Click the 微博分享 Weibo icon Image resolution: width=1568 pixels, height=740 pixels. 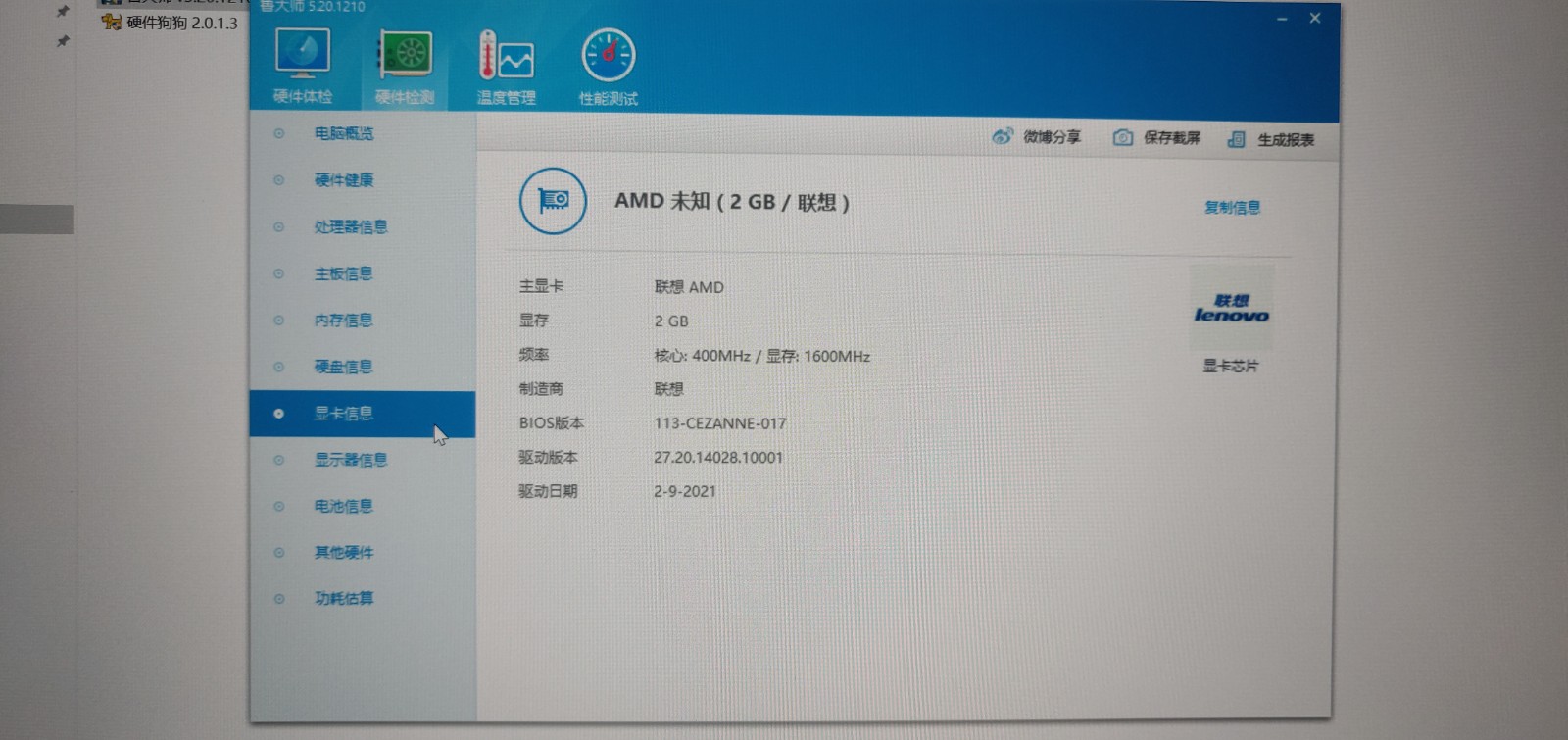pyautogui.click(x=1002, y=136)
